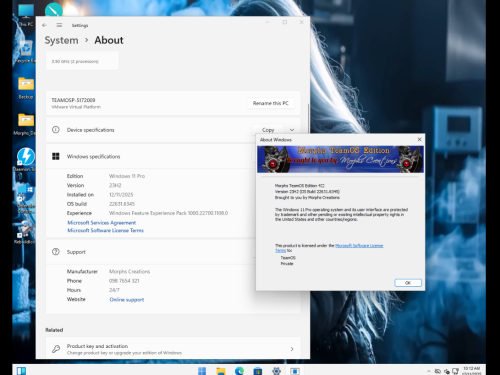Launch Microsoft Edge from the taskbar

[239, 371]
